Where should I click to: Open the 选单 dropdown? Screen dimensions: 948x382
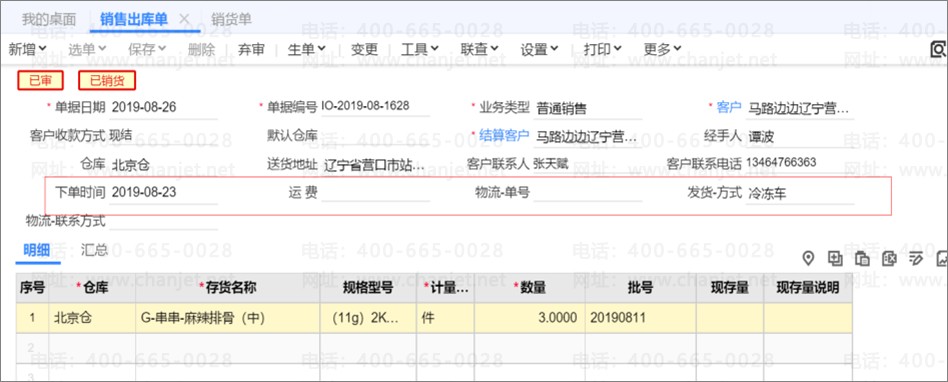(87, 50)
